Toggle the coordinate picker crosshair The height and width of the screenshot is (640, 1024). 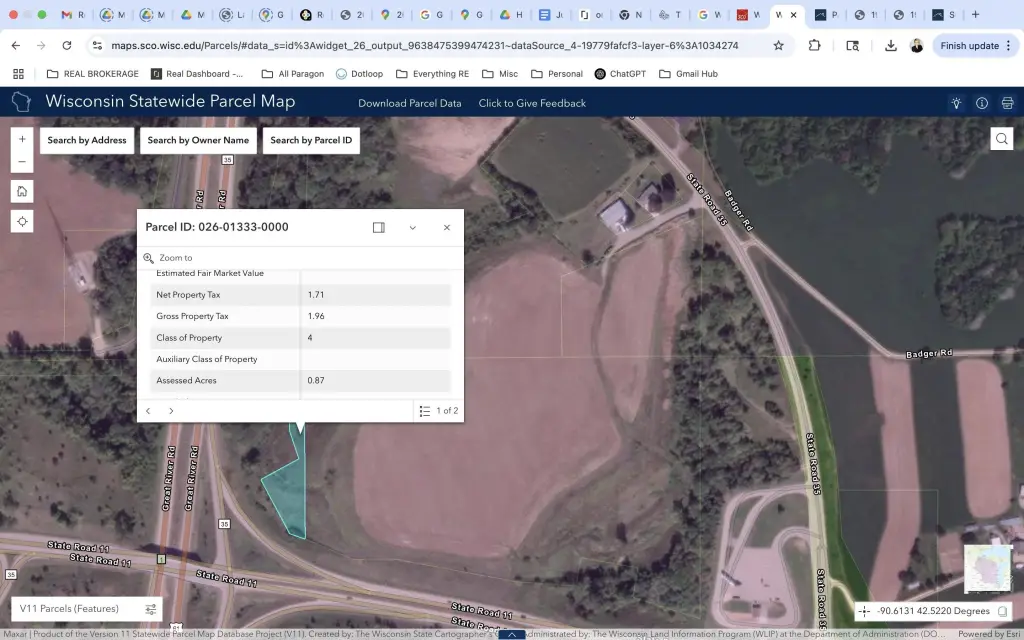[864, 611]
